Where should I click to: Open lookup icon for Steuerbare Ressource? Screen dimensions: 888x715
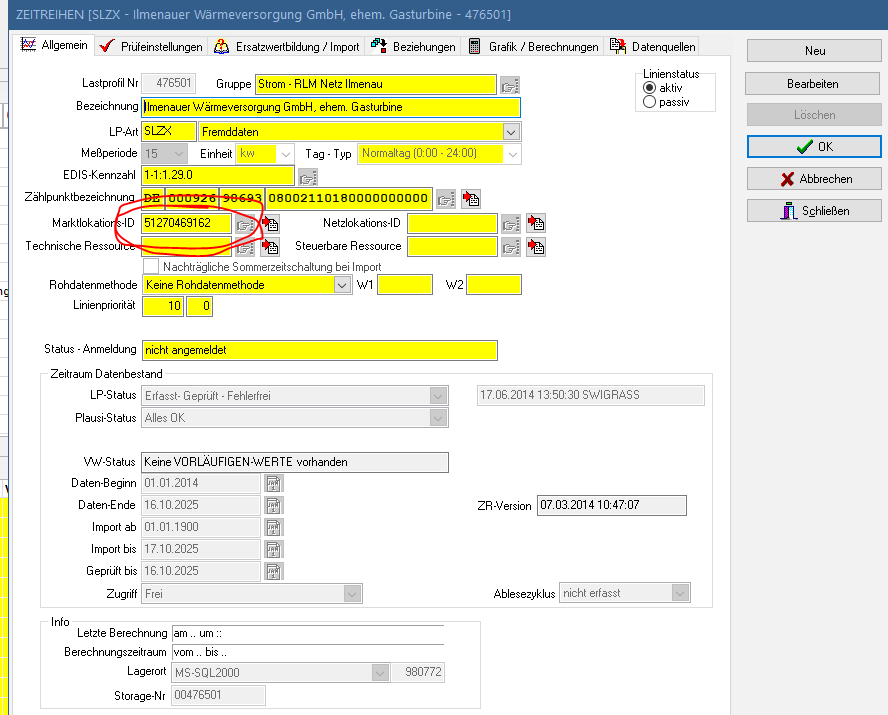pos(510,247)
